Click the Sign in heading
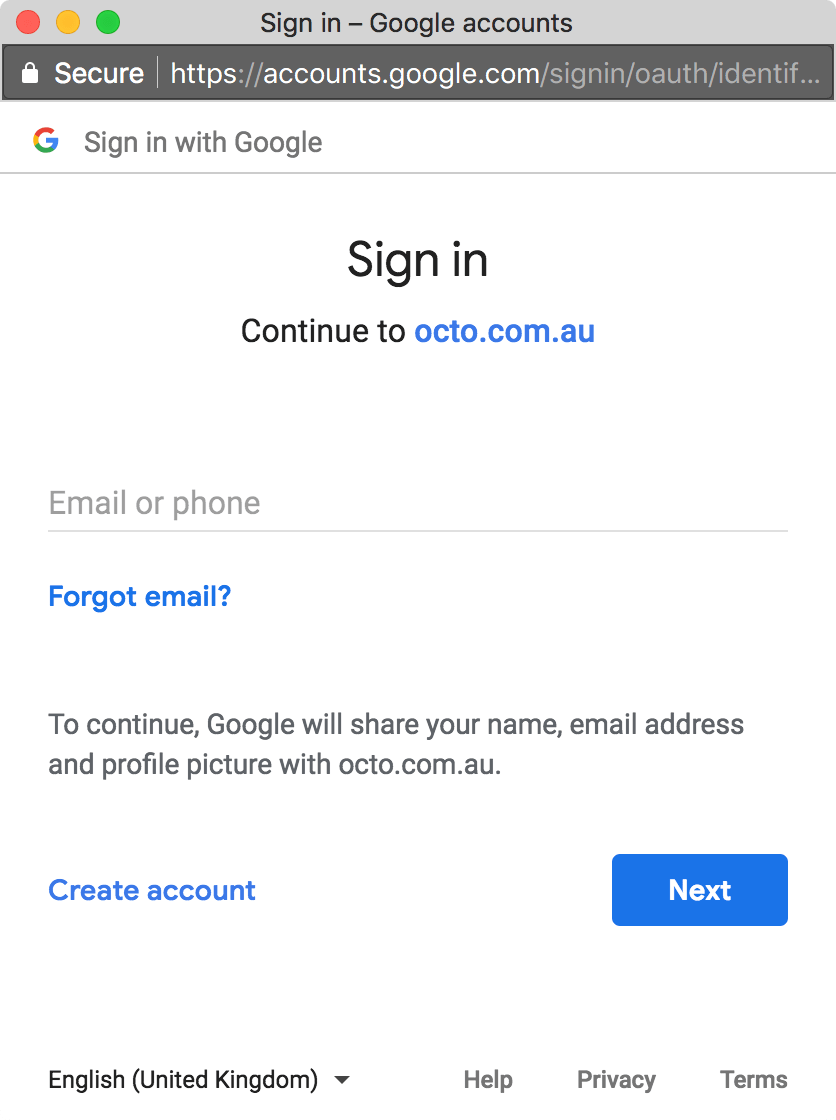 (x=418, y=260)
